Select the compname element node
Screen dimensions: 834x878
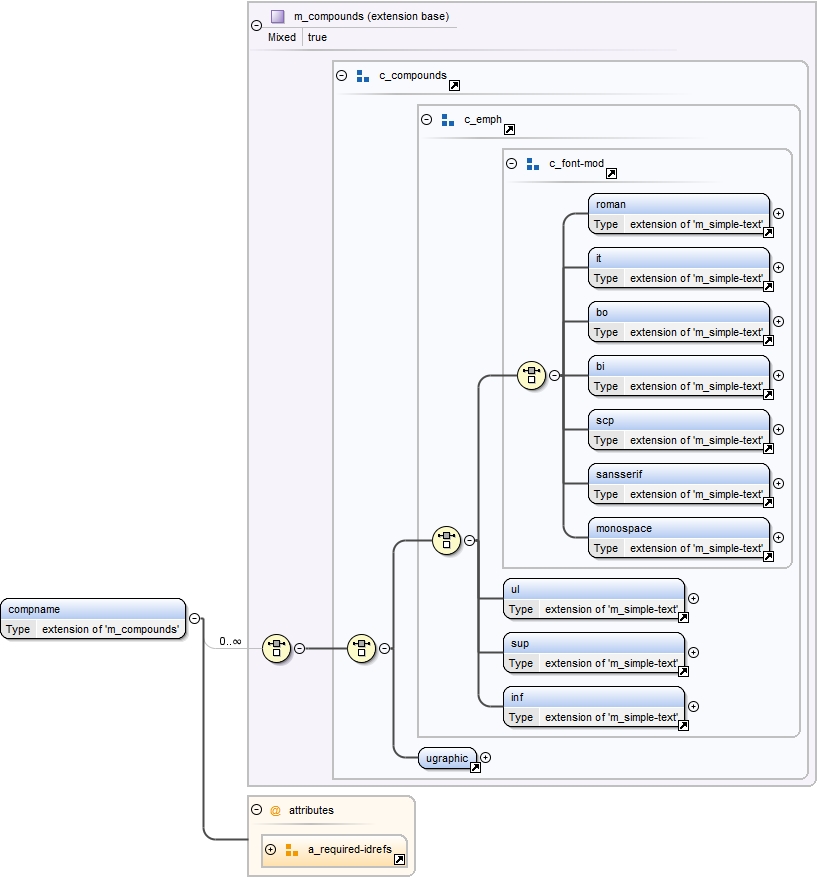tap(93, 609)
